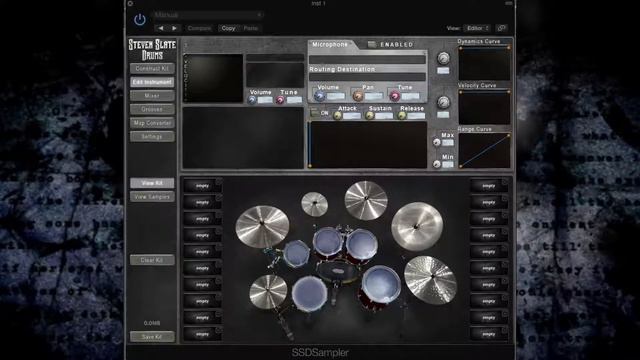Open the Settings page
The height and width of the screenshot is (360, 640).
pyautogui.click(x=152, y=136)
